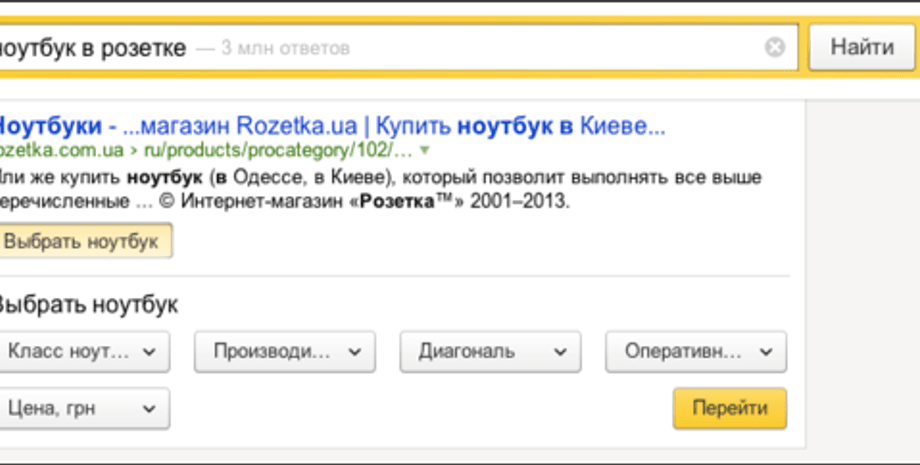Click the chevron on Диагональ dropdown
Viewport: 920px width, 465px height.
point(561,352)
